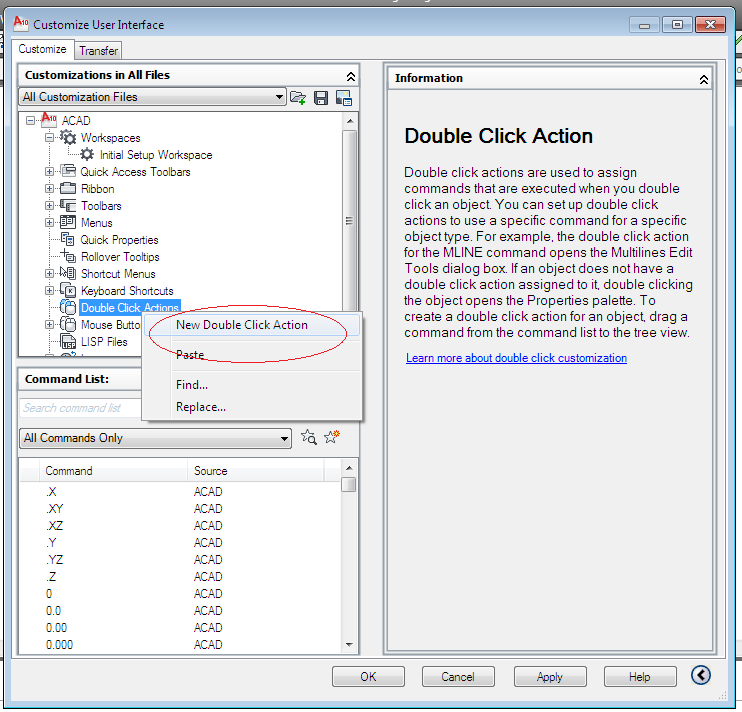Expand the Menus tree node
The image size is (742, 712).
pos(49,222)
